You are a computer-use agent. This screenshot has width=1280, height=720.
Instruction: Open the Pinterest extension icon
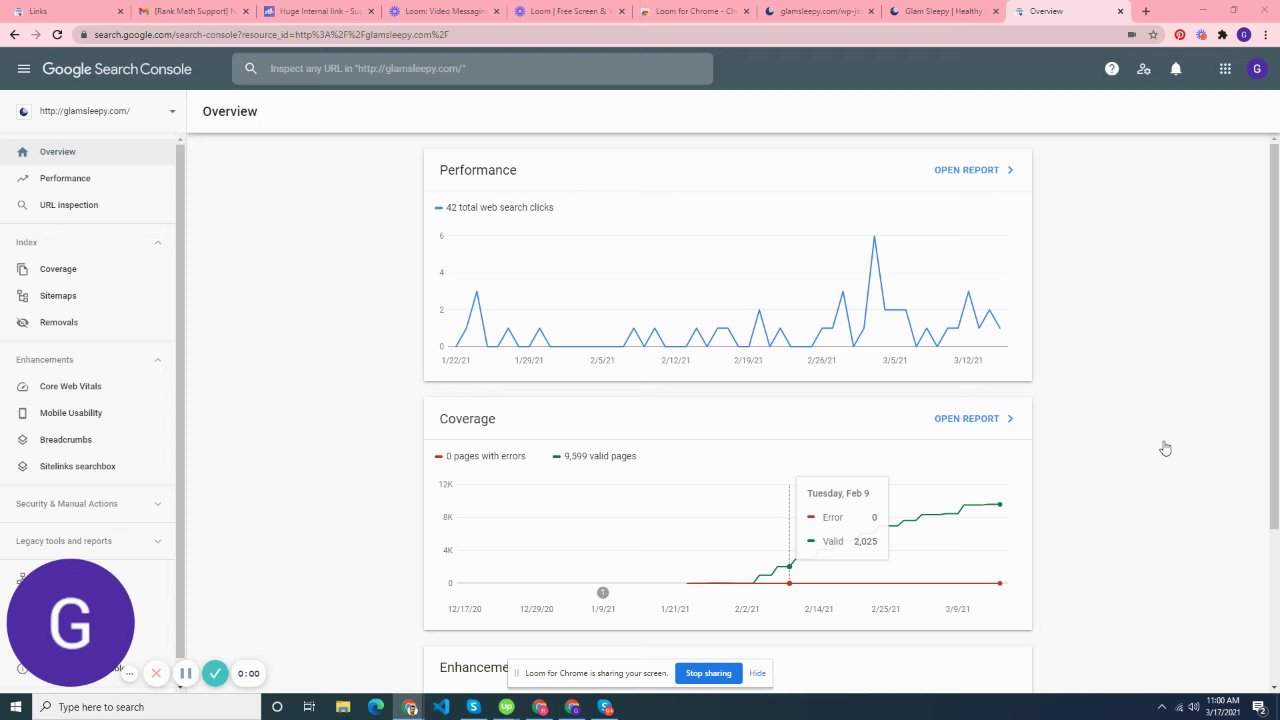tap(1180, 34)
